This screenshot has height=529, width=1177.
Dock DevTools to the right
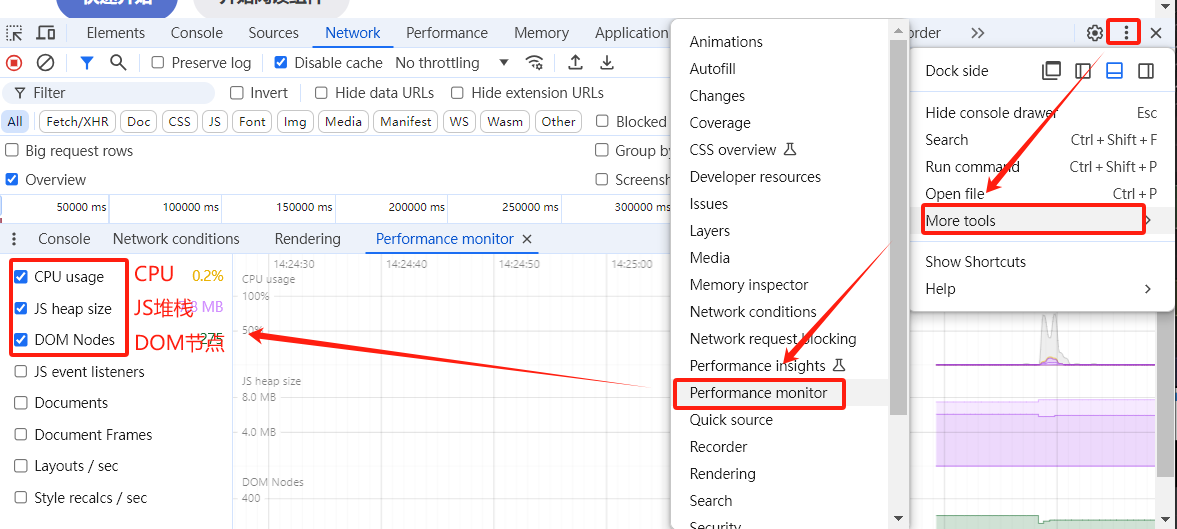pyautogui.click(x=1146, y=71)
